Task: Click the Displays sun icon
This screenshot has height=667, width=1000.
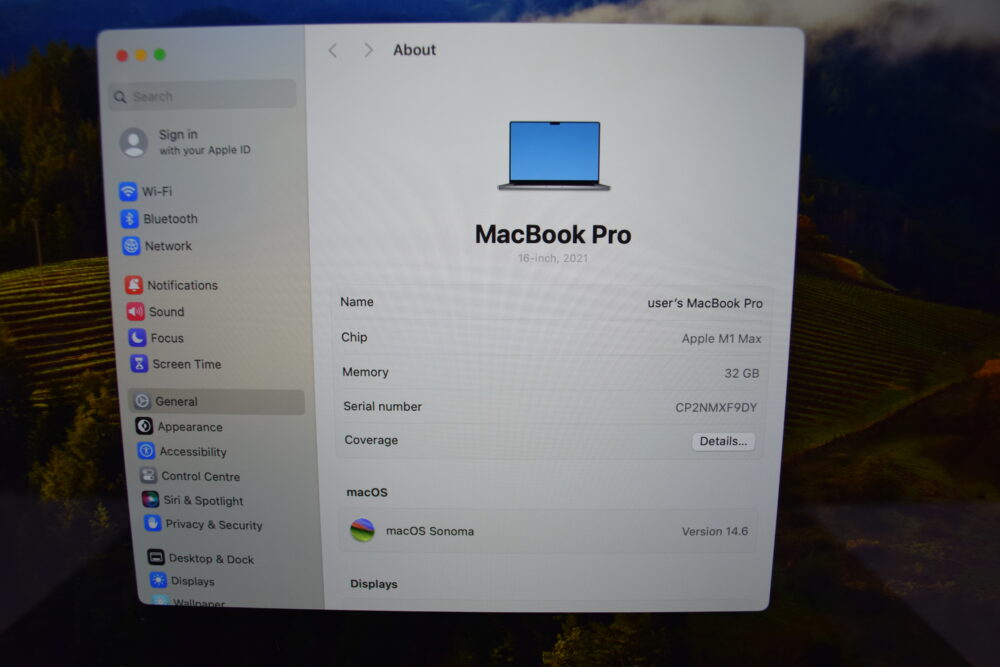Action: tap(158, 580)
